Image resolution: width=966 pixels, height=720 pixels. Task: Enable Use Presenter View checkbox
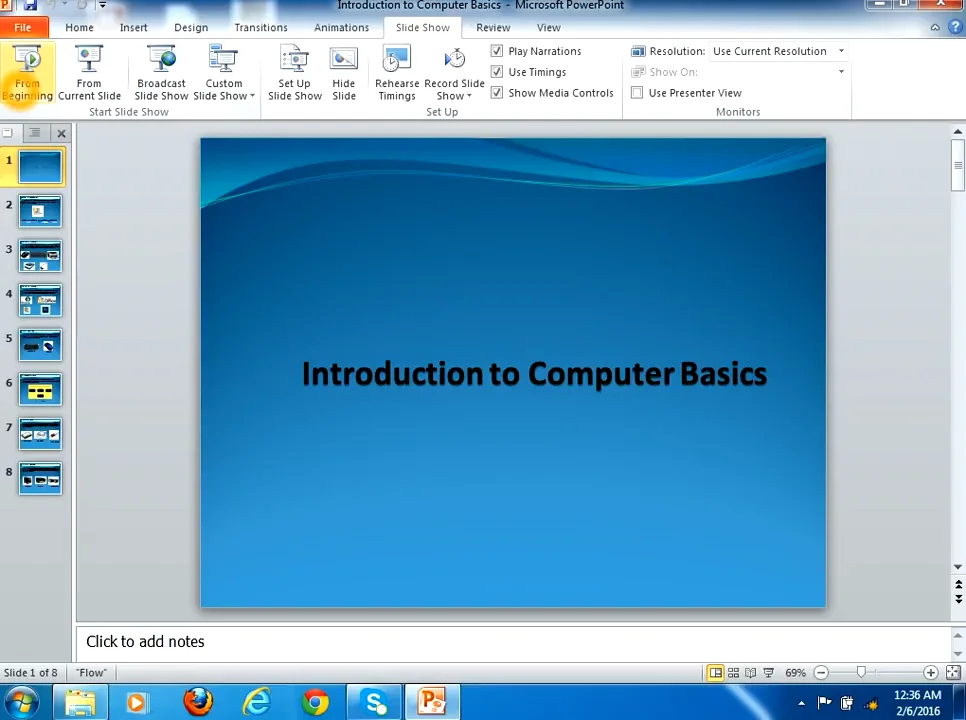pos(637,93)
